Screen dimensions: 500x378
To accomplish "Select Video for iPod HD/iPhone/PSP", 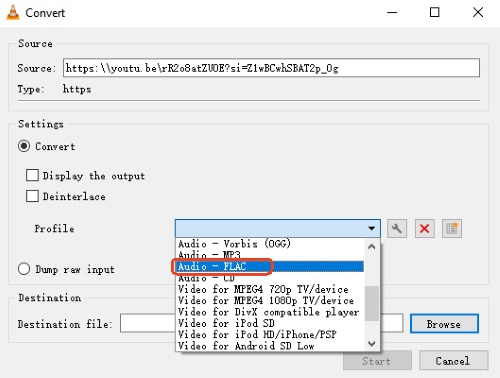I will click(270, 334).
